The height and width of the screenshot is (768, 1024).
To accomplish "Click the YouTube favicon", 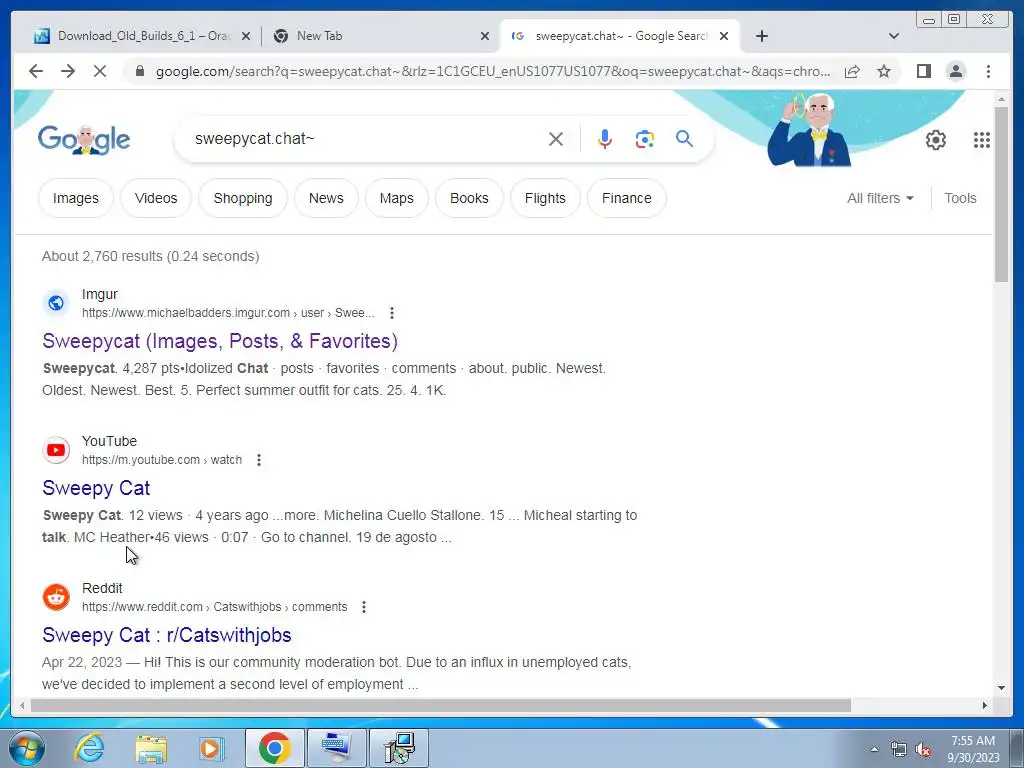I will tap(56, 450).
